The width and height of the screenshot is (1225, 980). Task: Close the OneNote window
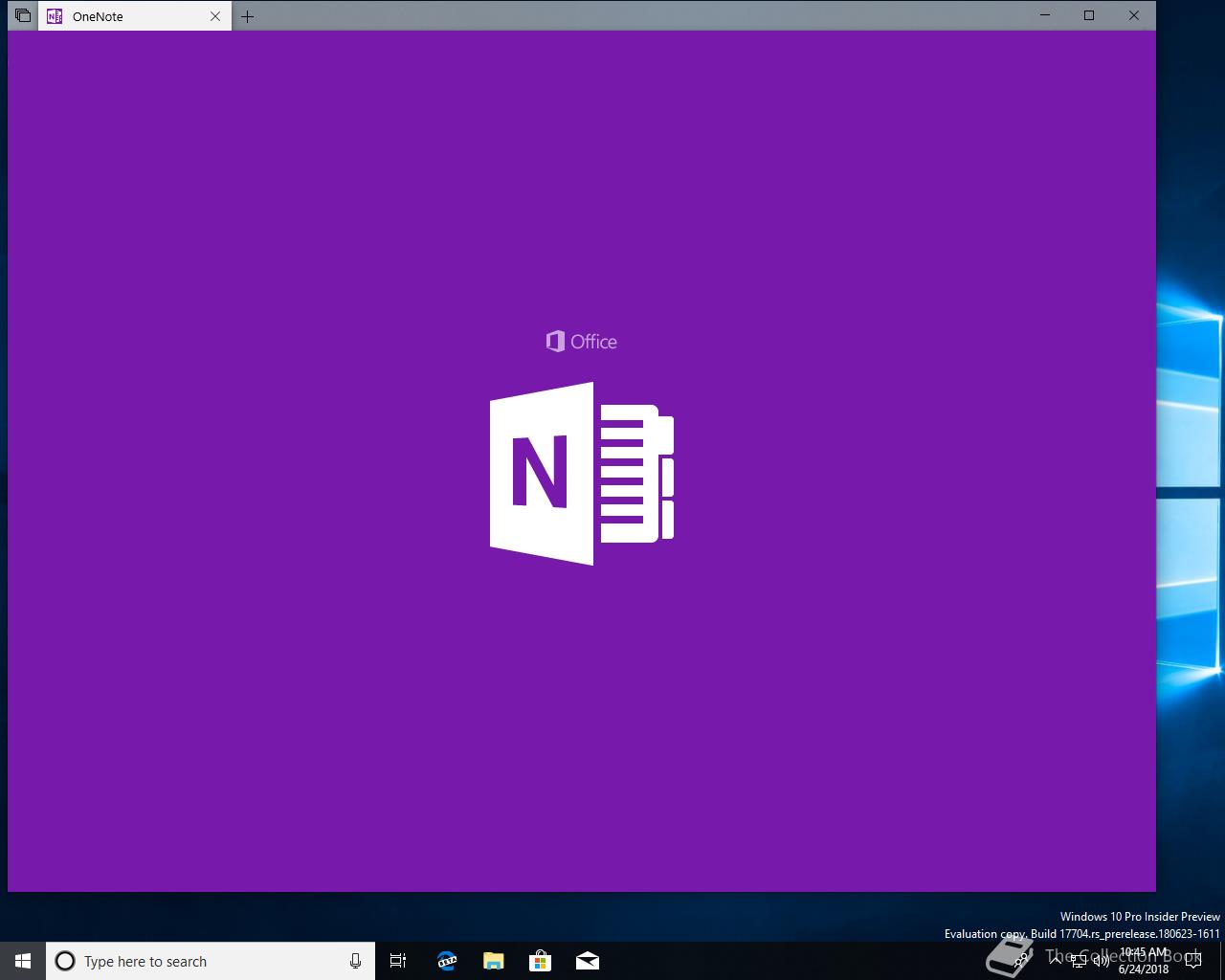1134,15
